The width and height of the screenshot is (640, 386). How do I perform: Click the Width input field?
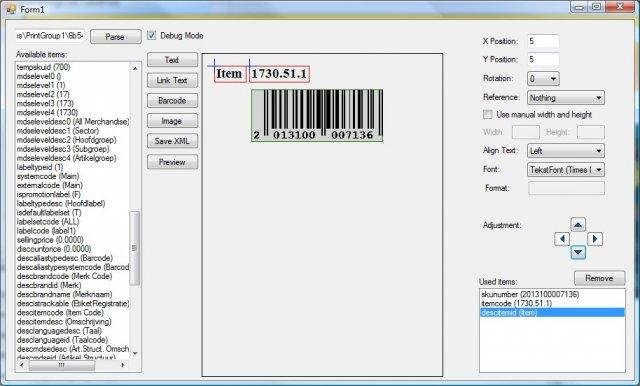pyautogui.click(x=526, y=132)
